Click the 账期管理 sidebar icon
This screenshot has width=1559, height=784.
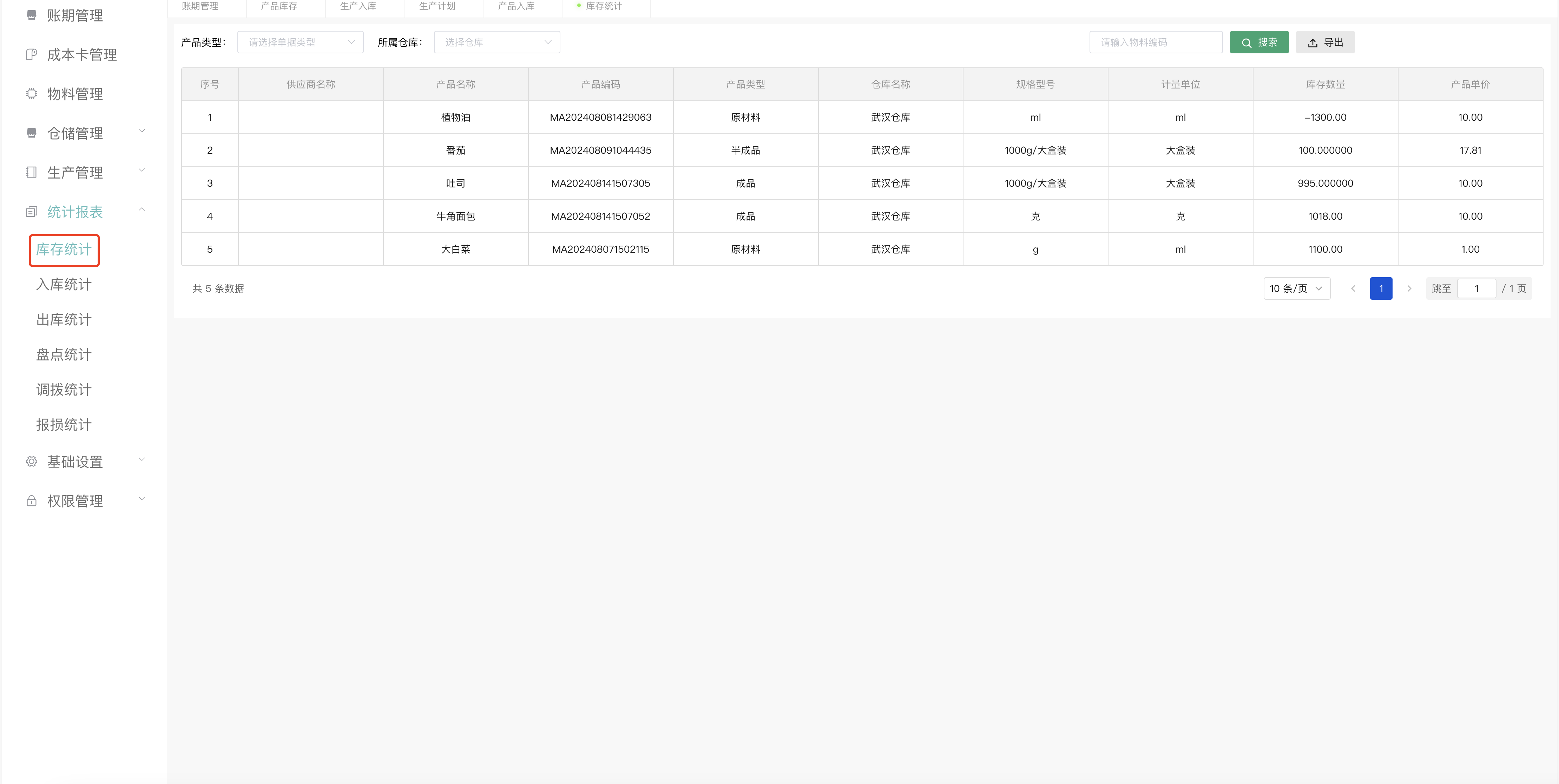[x=32, y=14]
